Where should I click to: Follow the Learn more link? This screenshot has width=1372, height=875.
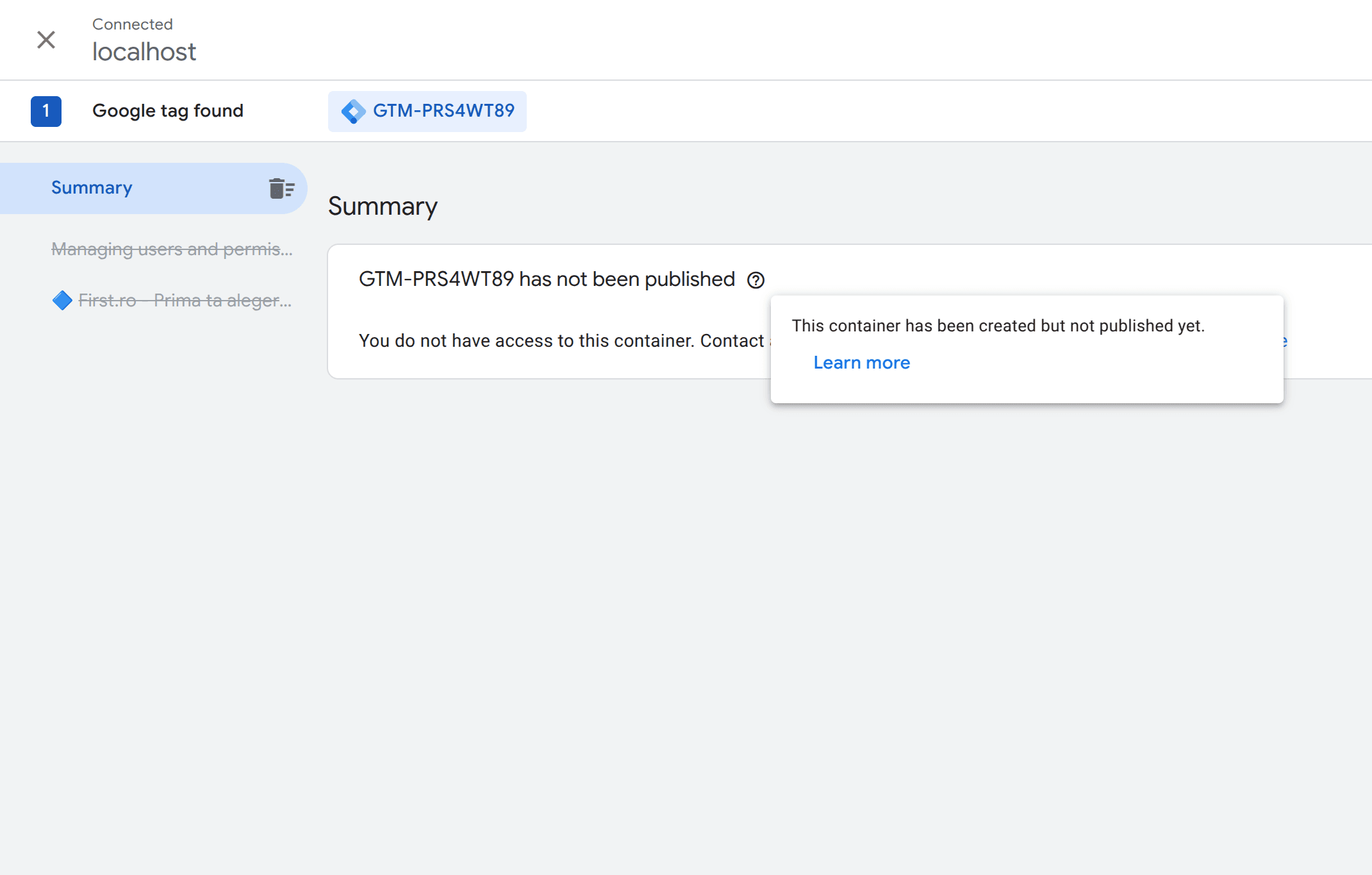[x=861, y=363]
